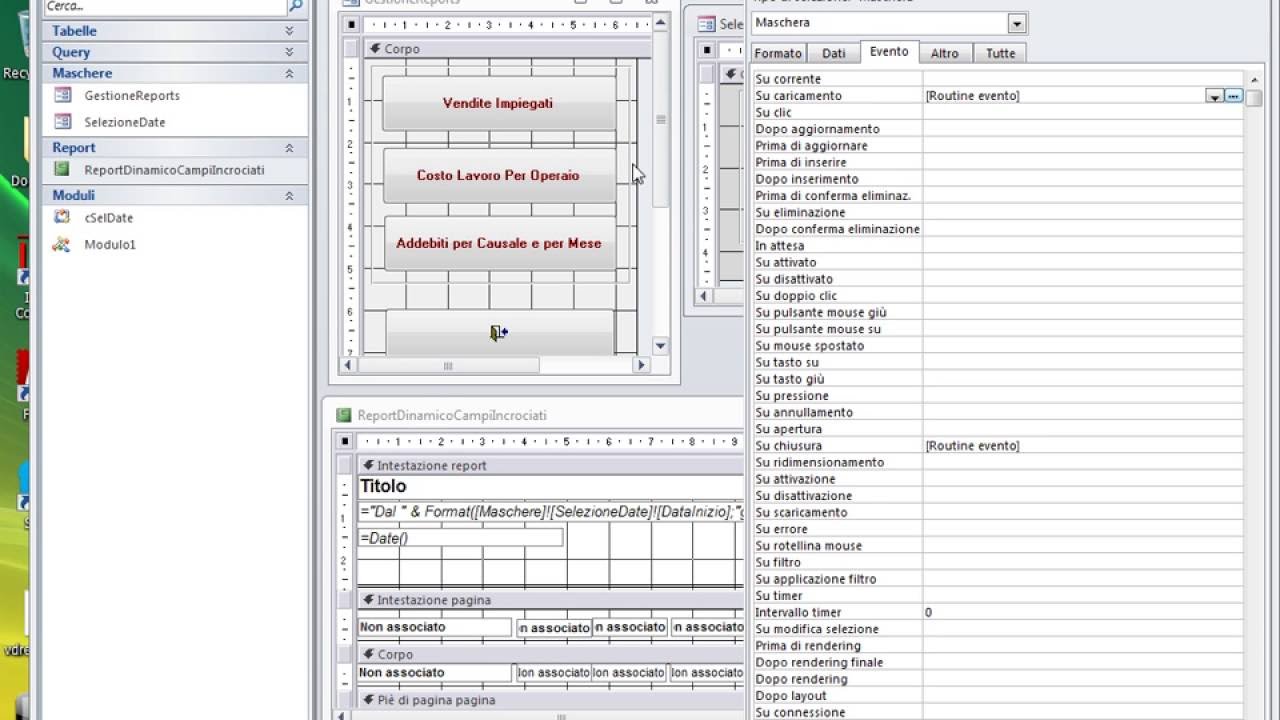Screen dimensions: 1280x720
Task: Click the Su timer property label
Action: point(779,596)
